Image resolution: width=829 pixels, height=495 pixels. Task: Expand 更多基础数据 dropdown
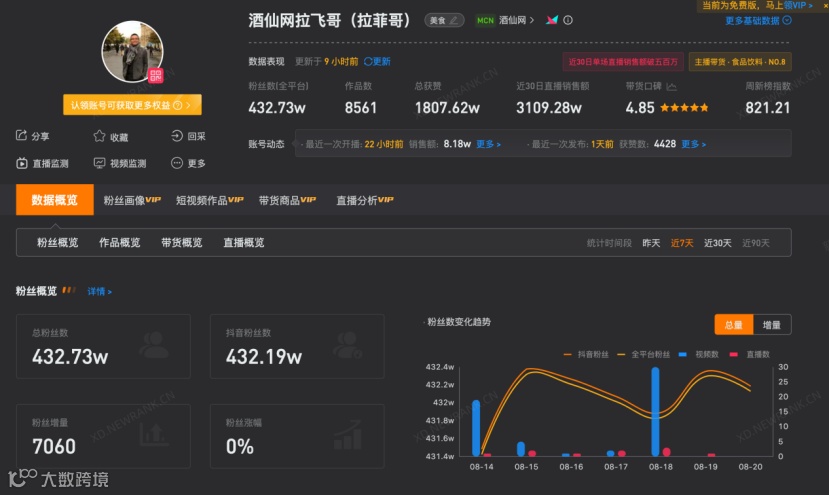point(758,21)
